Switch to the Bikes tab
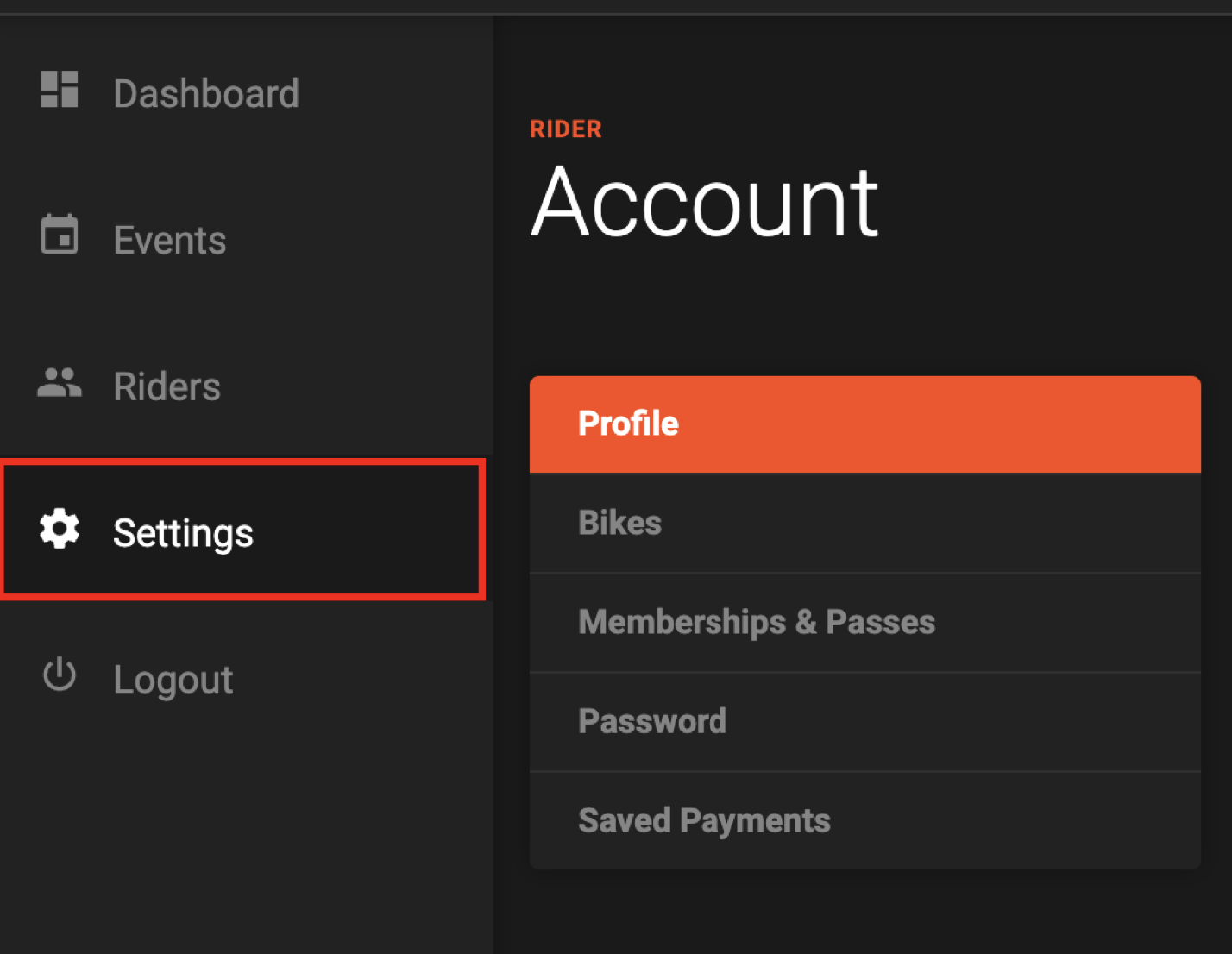The image size is (1232, 954). 864,524
